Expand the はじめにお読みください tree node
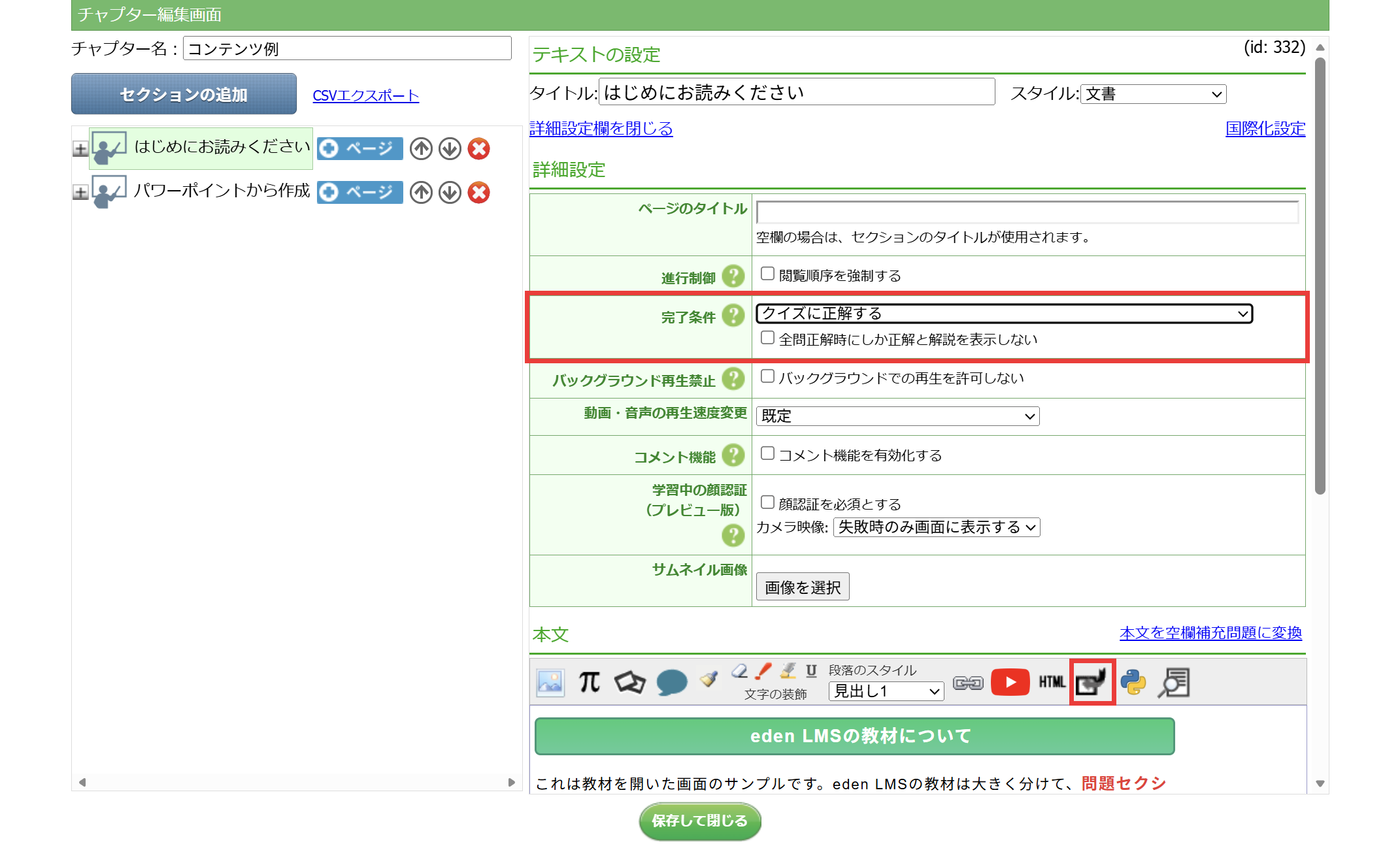This screenshot has height=867, width=1400. (80, 149)
